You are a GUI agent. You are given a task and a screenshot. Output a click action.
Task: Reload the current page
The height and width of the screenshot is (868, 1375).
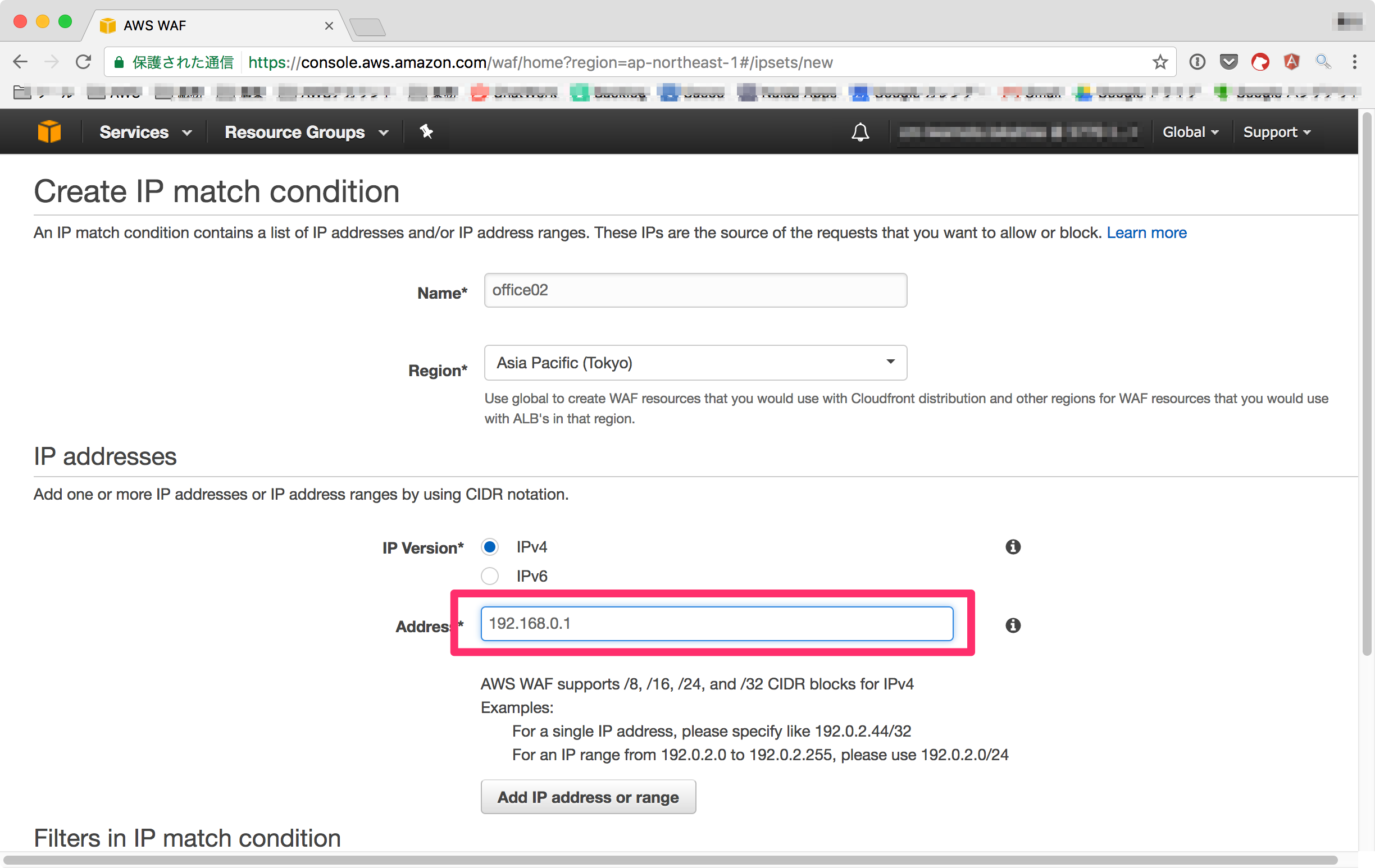(83, 62)
